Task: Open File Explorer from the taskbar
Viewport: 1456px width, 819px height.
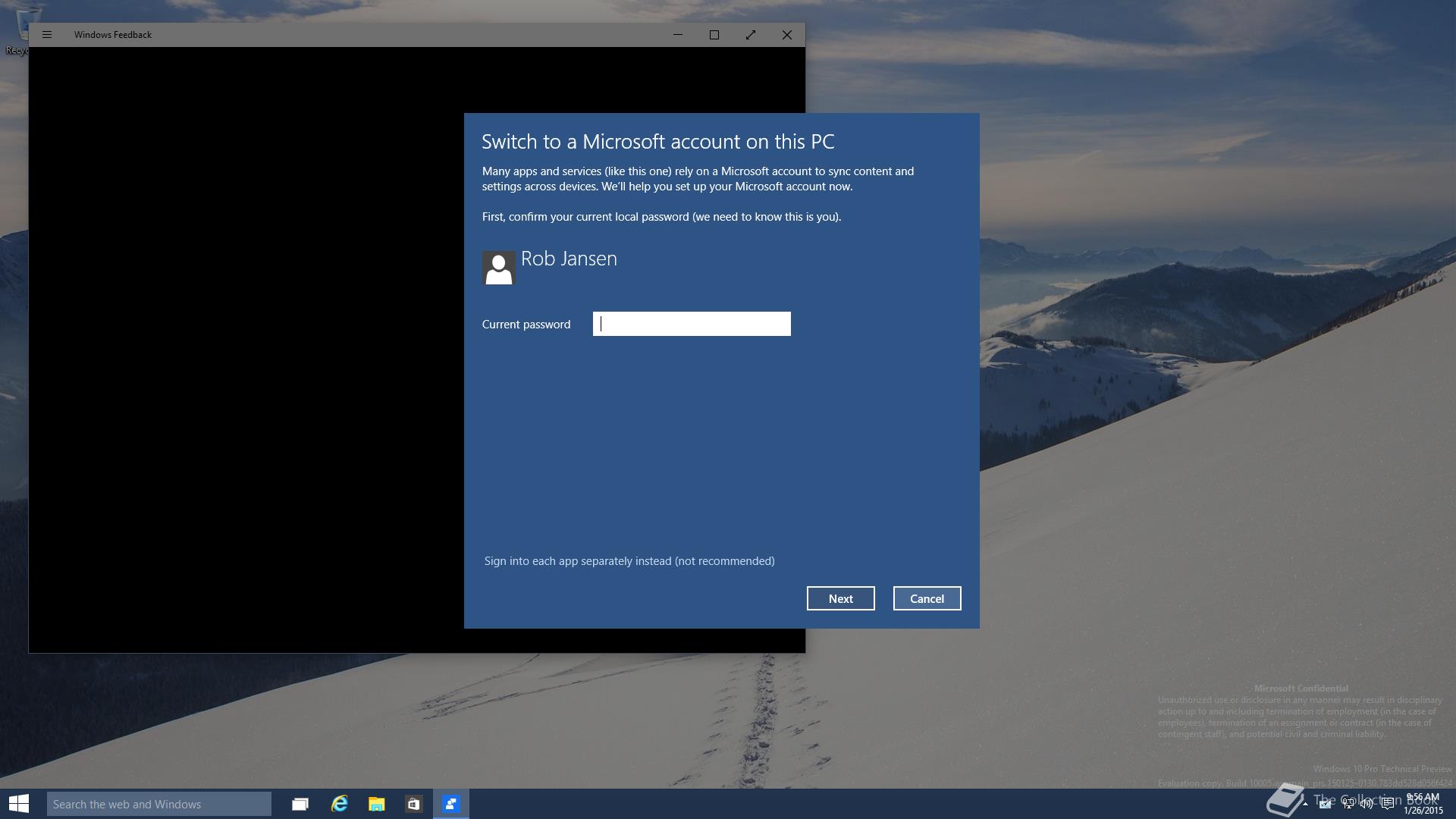Action: [x=376, y=804]
